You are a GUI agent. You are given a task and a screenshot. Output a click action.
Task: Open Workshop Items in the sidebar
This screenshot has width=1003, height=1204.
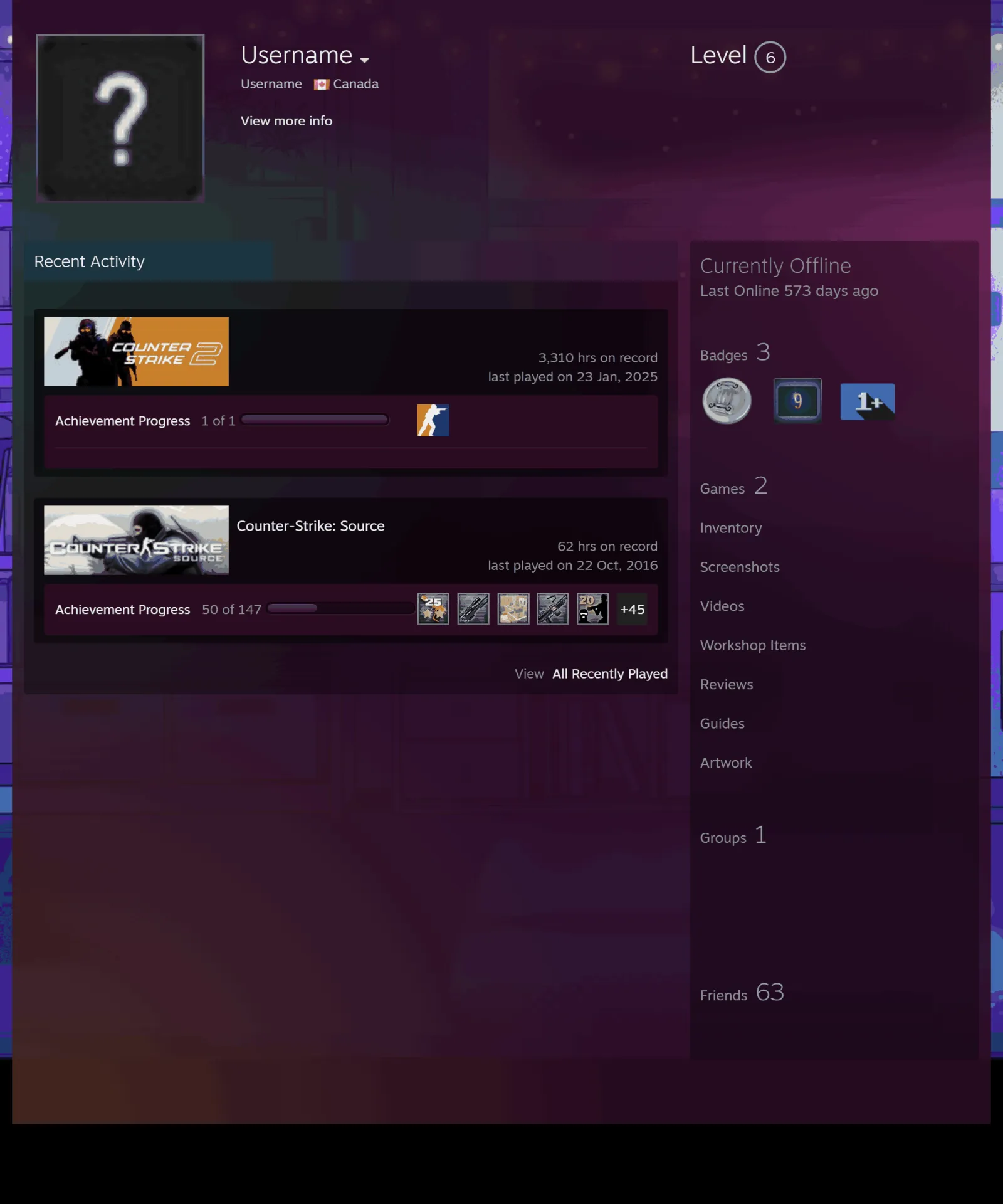[x=753, y=645]
